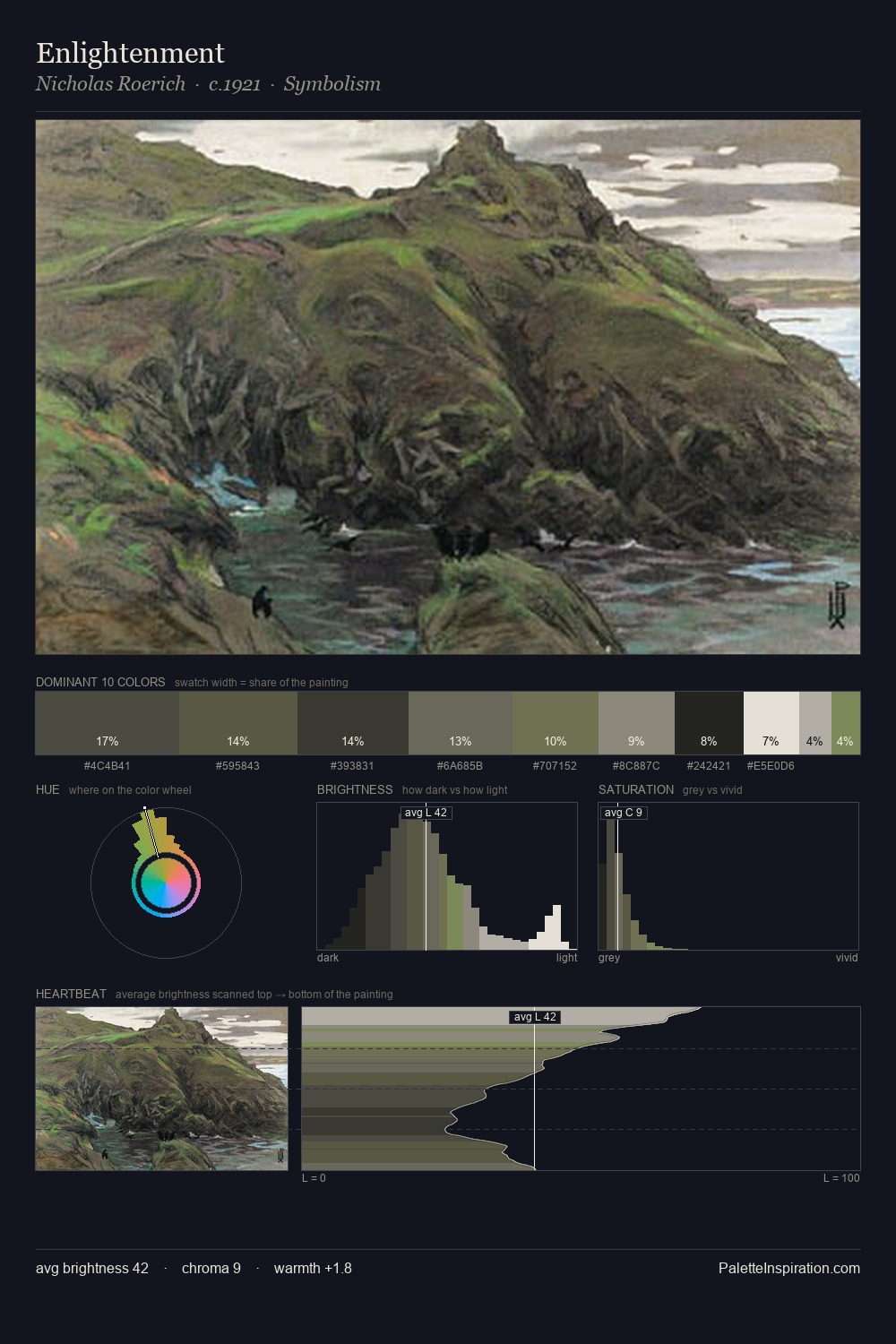Image resolution: width=896 pixels, height=1344 pixels.
Task: Click the 'light' brightness axis label
Action: pos(566,958)
